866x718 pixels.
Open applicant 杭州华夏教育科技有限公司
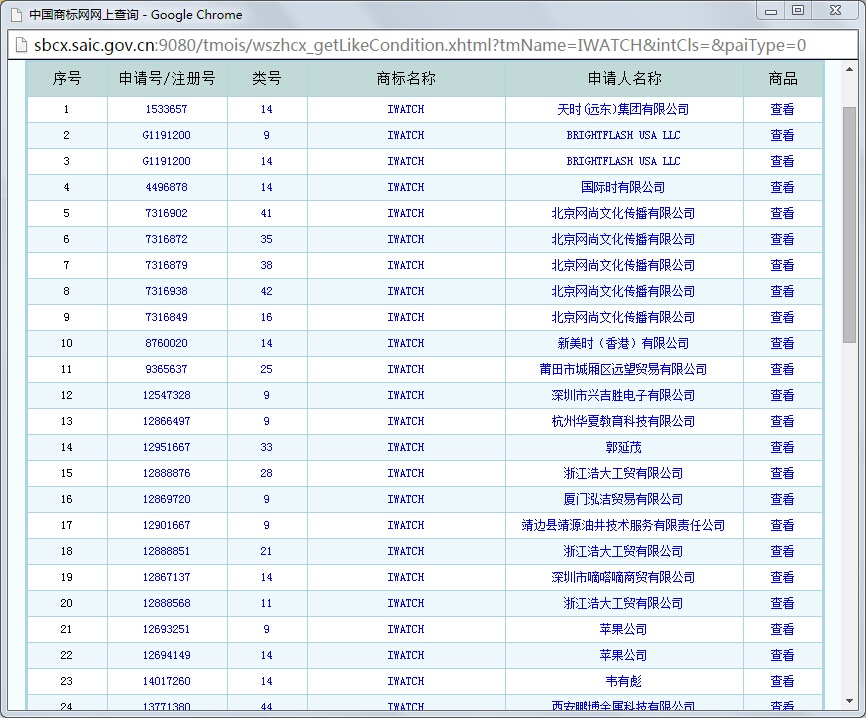pos(623,421)
